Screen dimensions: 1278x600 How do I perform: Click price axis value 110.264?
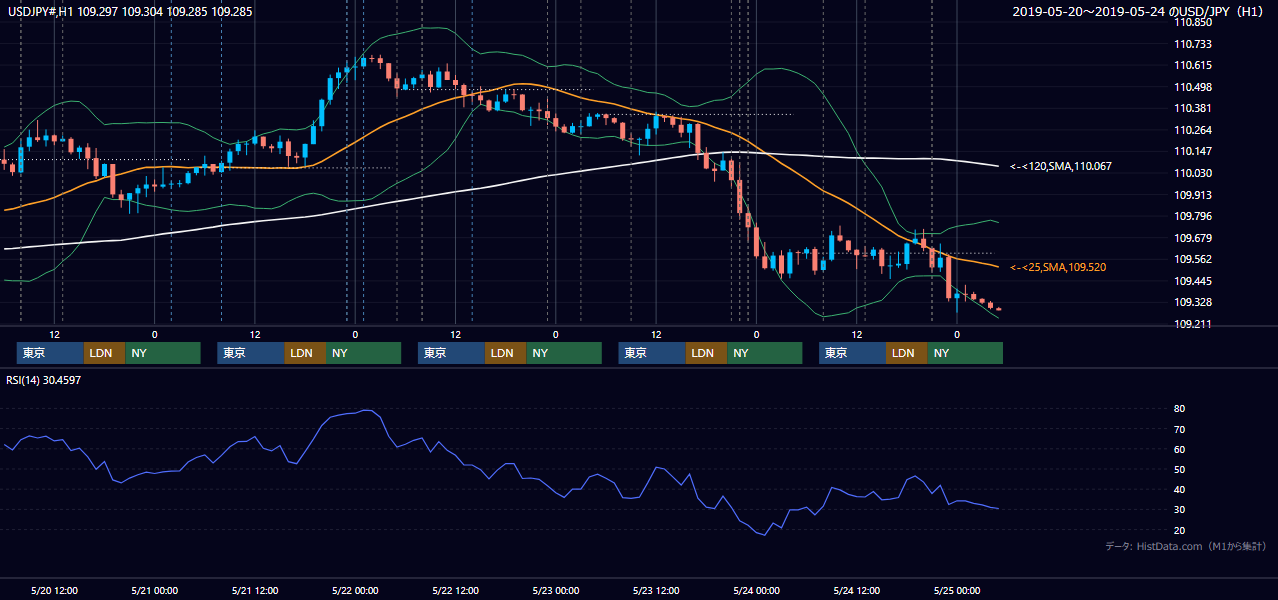[1193, 130]
